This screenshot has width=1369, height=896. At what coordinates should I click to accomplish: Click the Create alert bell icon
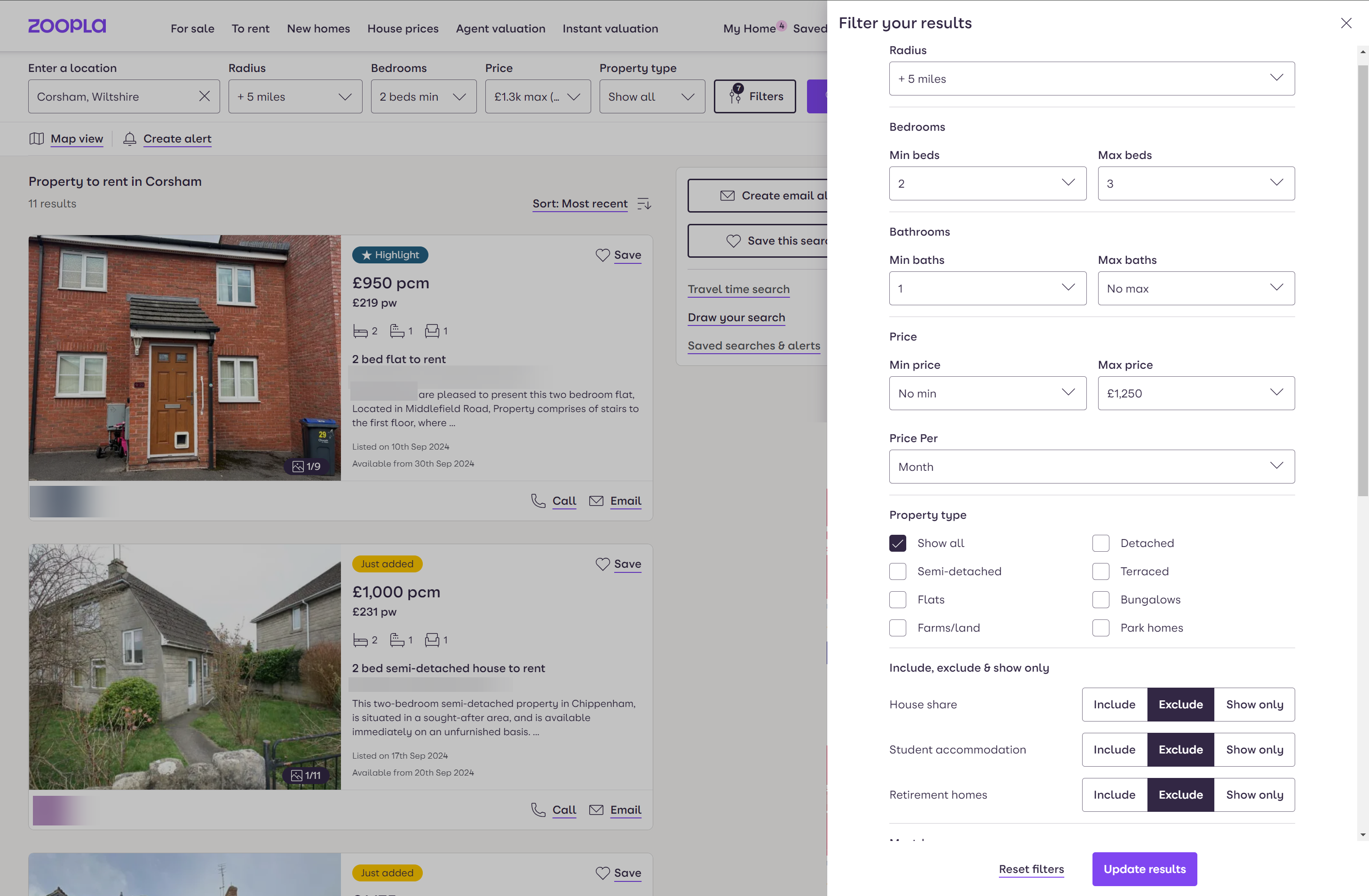[x=130, y=139]
